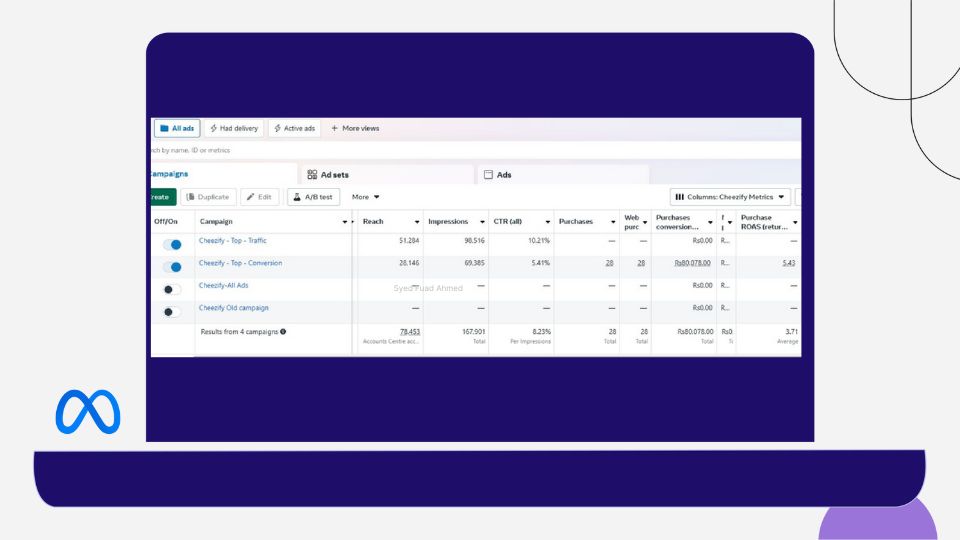Open the Columns: Cheezify Metrics dropdown

click(730, 197)
